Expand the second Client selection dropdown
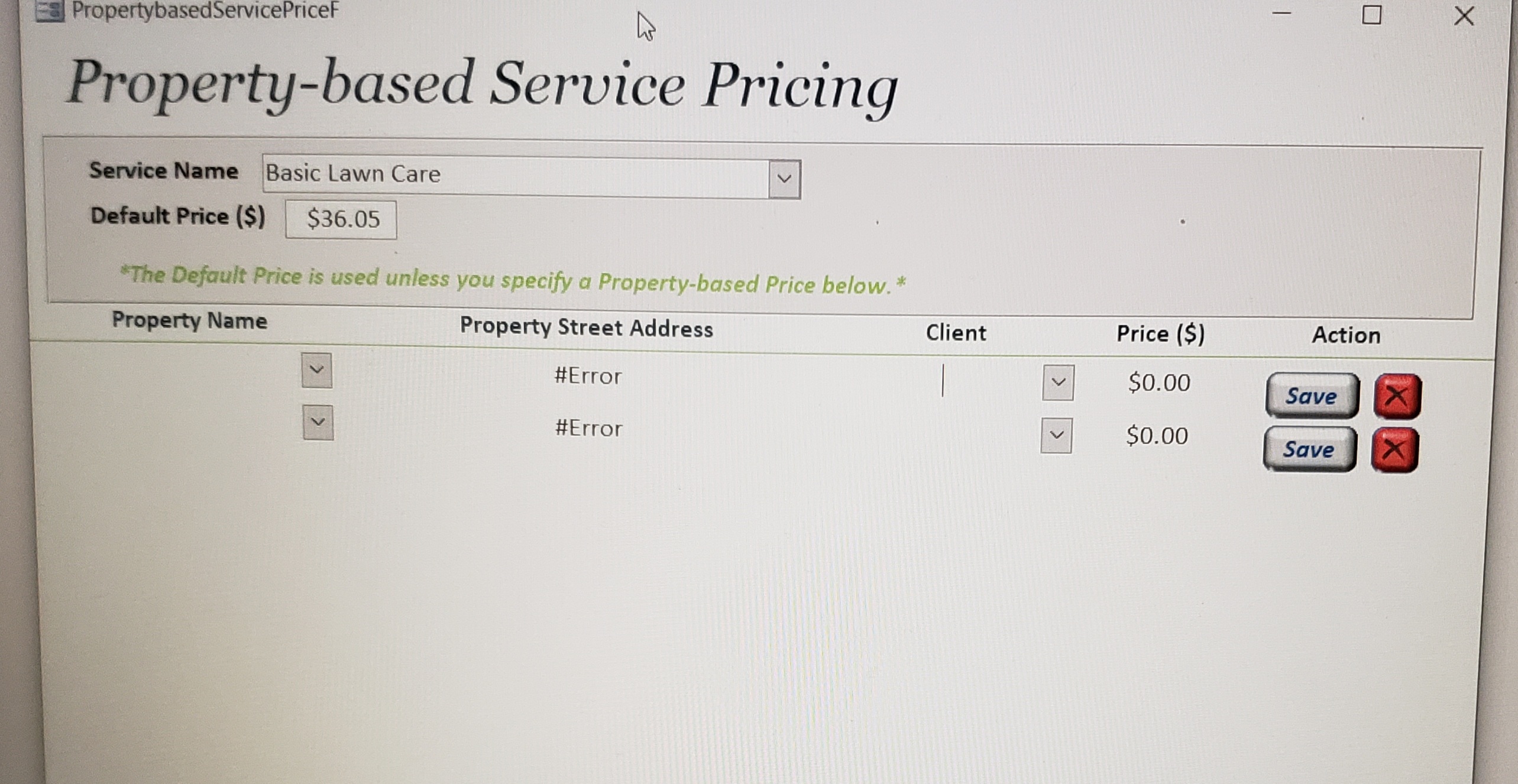Screen dimensions: 1518x784 [x=1057, y=436]
